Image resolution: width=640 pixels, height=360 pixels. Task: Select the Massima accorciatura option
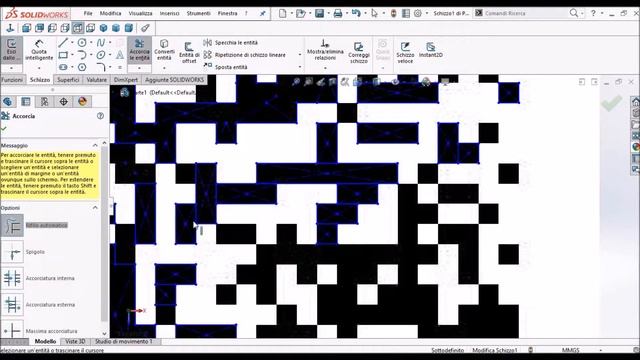pos(12,330)
